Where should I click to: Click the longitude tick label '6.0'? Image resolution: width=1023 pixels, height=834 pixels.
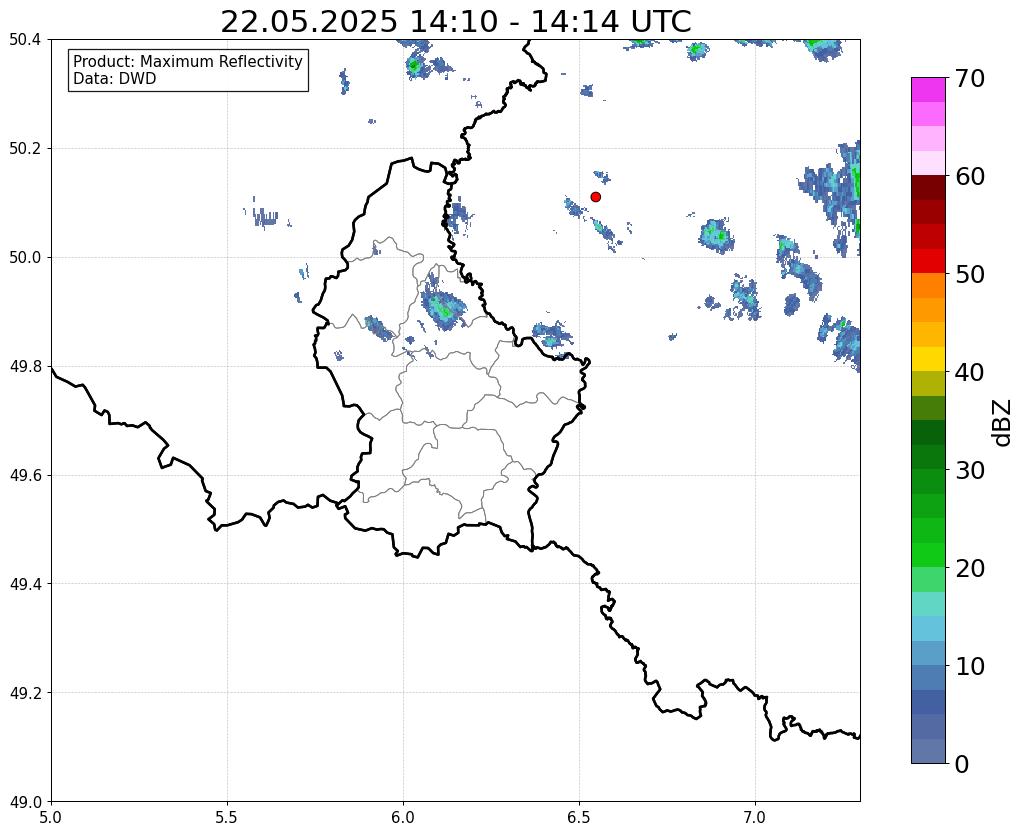point(403,818)
